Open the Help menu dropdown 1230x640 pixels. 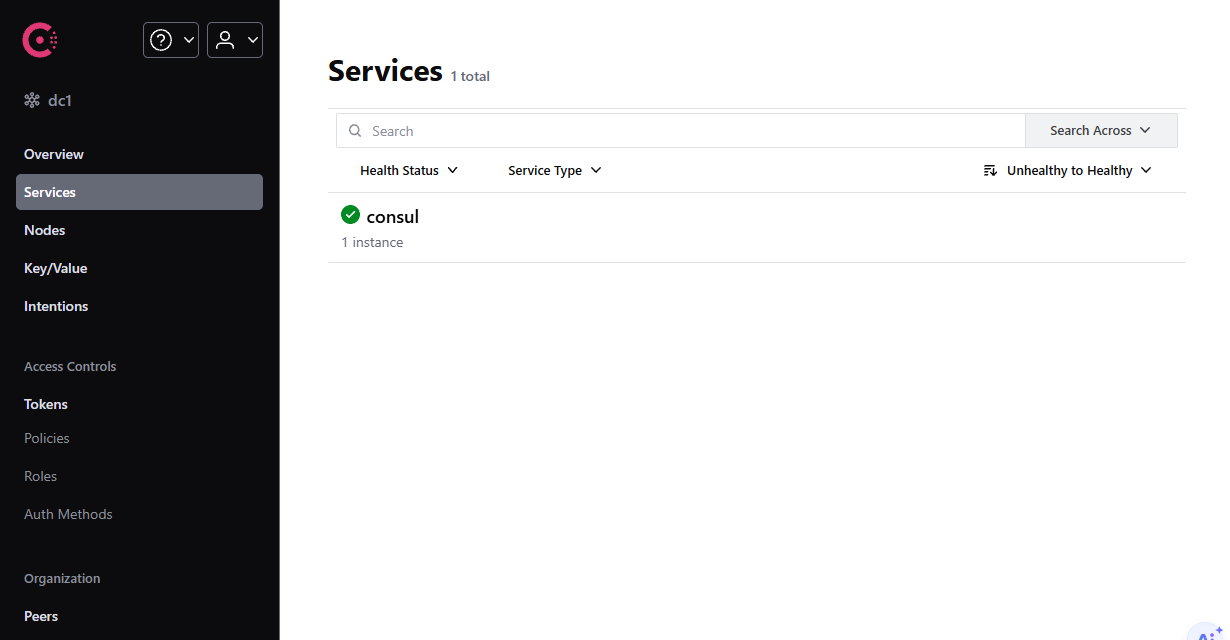coord(171,40)
